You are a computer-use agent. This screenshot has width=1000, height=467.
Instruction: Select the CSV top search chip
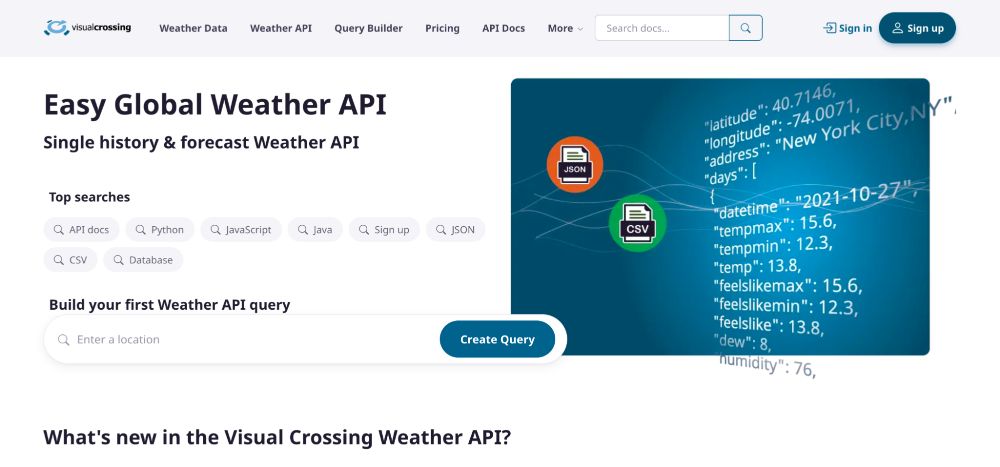70,260
